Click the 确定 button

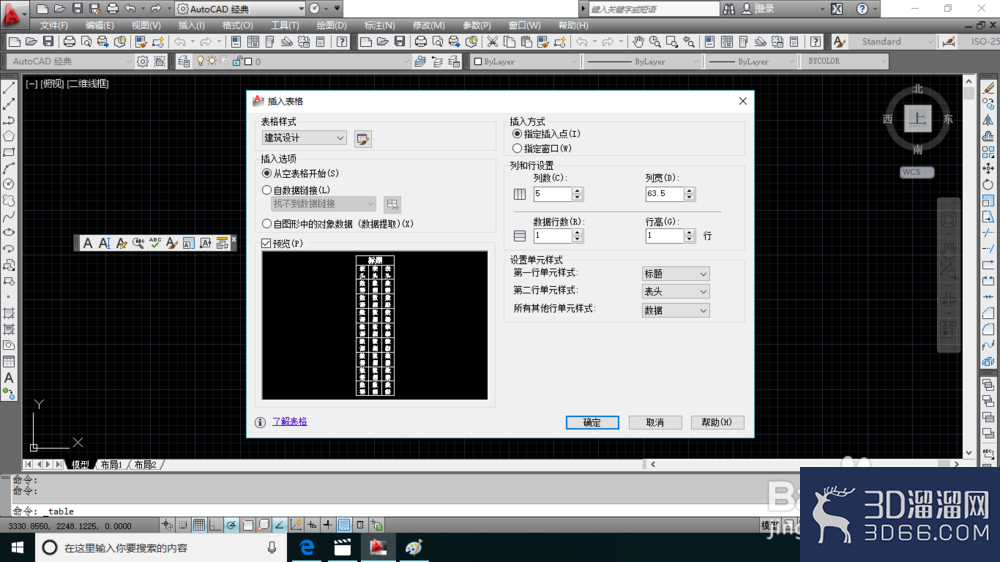(592, 422)
